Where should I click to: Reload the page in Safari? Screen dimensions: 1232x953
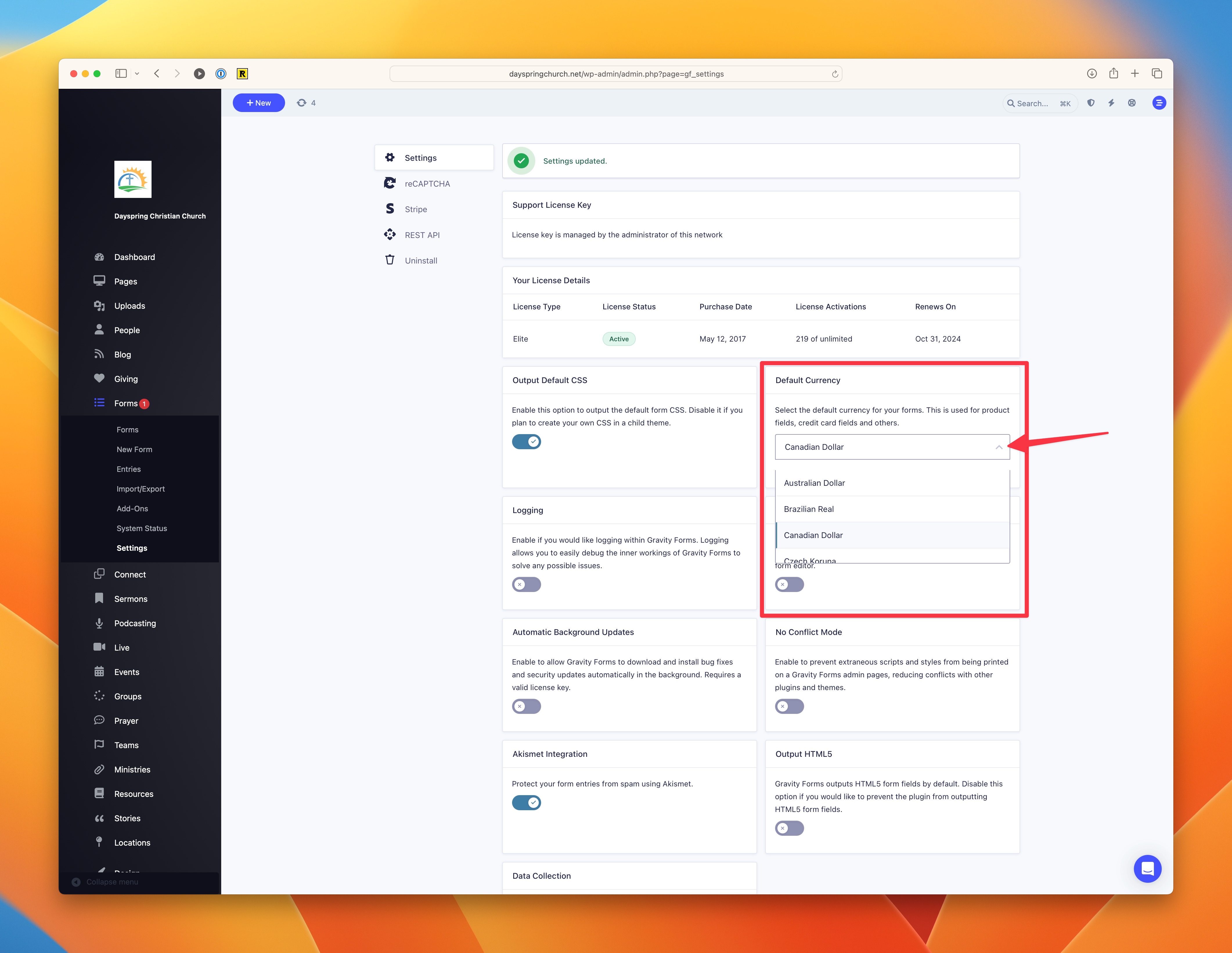tap(835, 74)
